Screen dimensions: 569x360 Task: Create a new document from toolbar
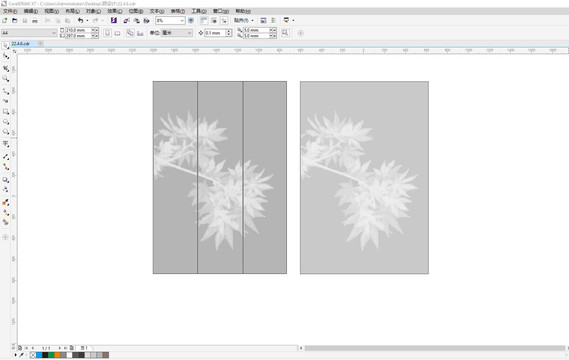5,21
